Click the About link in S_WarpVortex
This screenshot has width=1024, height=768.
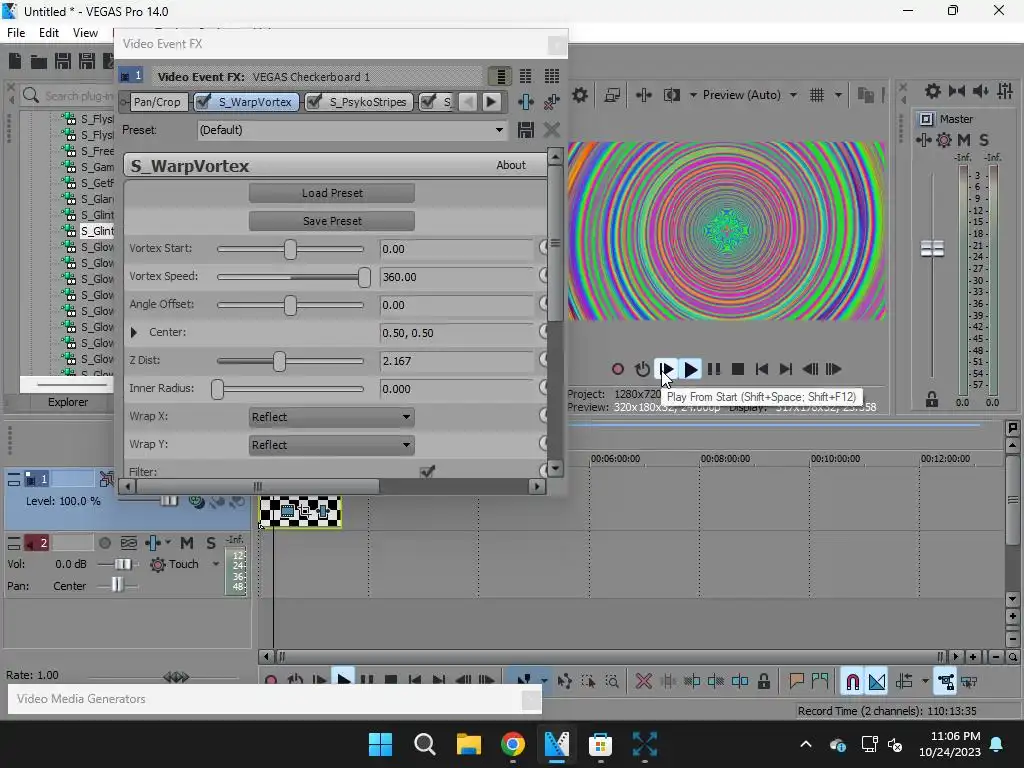(x=511, y=165)
